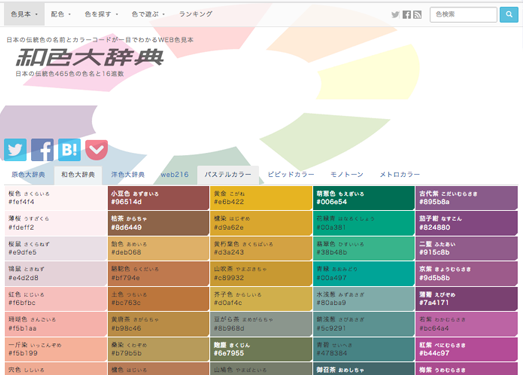523x375 pixels.
Task: Click the 和色大辞典 site logo
Action: [90, 57]
